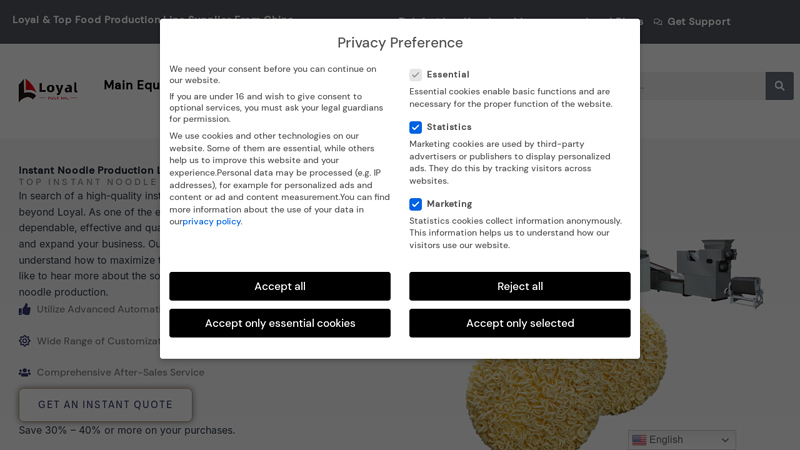
Task: Click the search magnifier icon
Action: click(779, 86)
